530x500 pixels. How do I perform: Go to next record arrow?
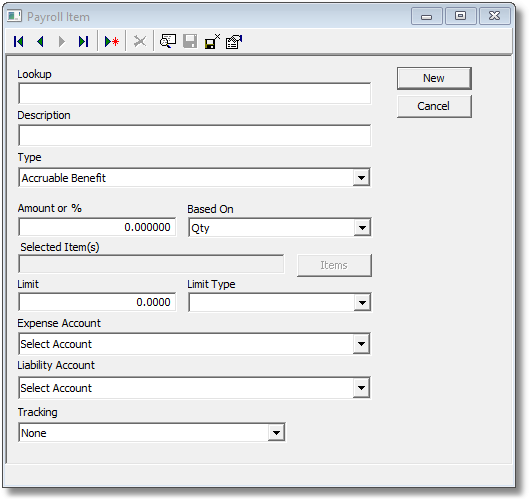[x=62, y=42]
